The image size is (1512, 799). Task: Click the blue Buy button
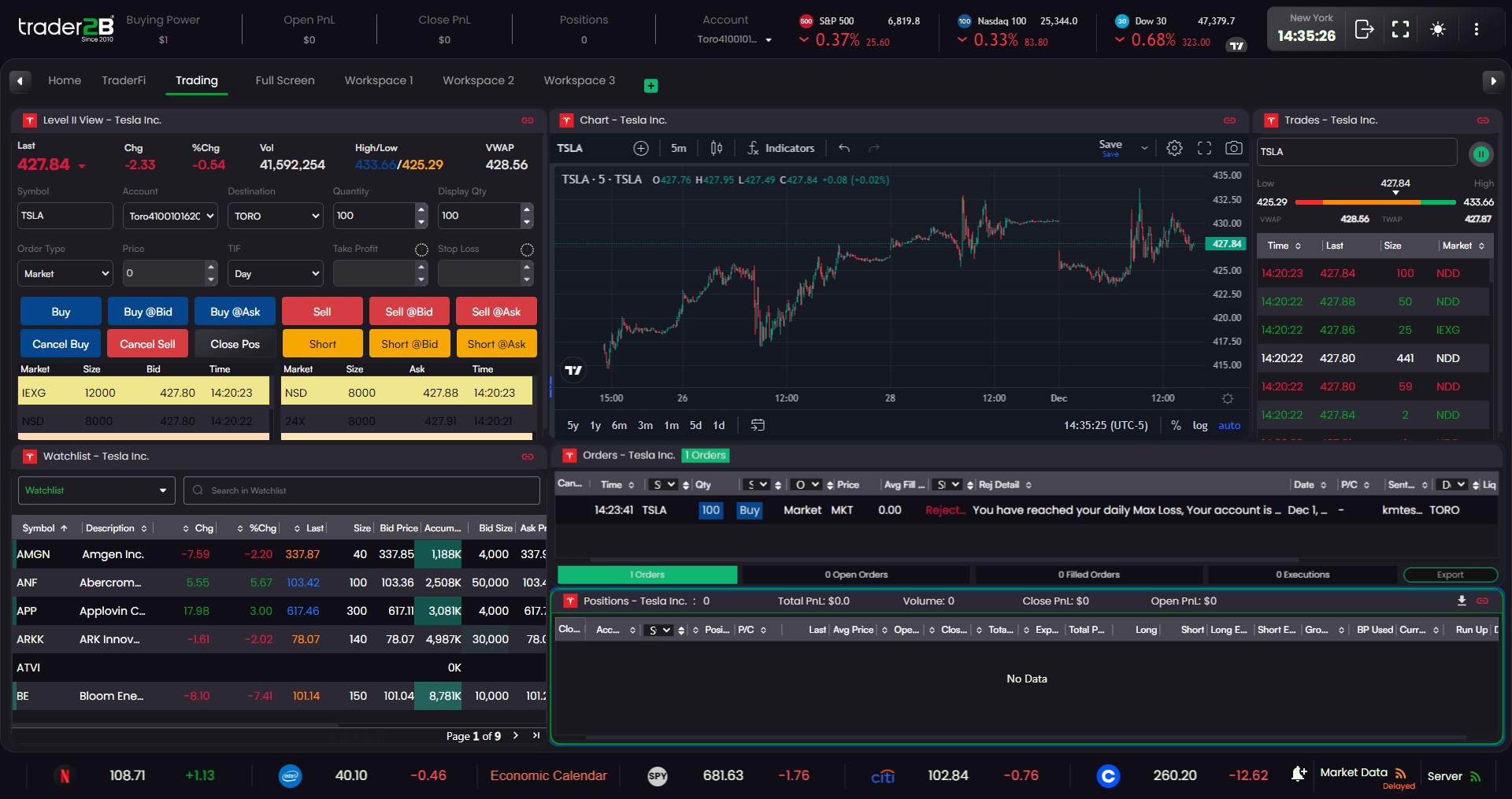(61, 312)
